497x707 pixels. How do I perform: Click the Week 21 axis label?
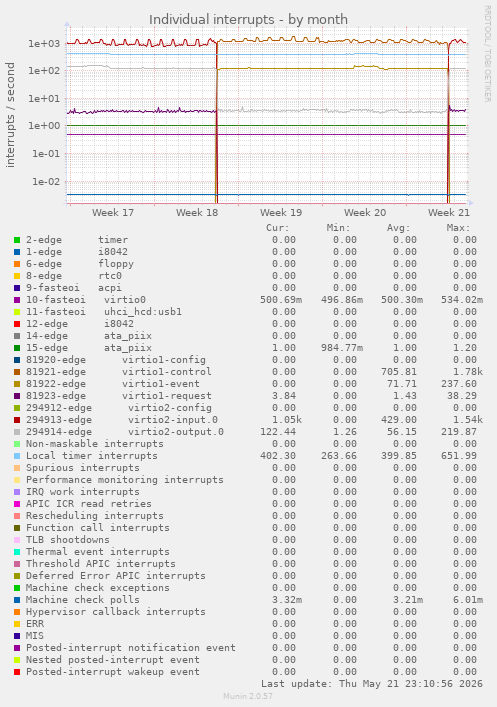(x=449, y=212)
